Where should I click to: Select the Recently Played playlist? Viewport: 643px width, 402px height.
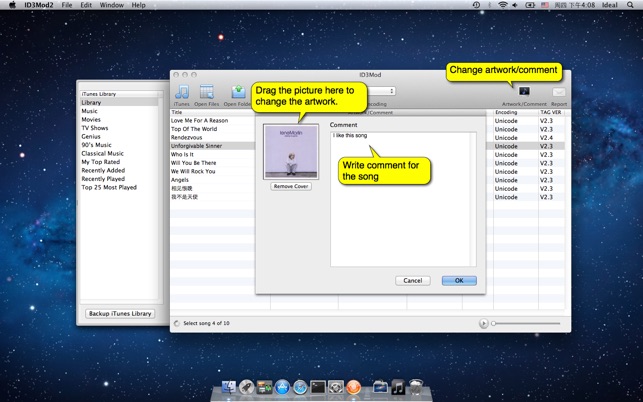click(119, 179)
